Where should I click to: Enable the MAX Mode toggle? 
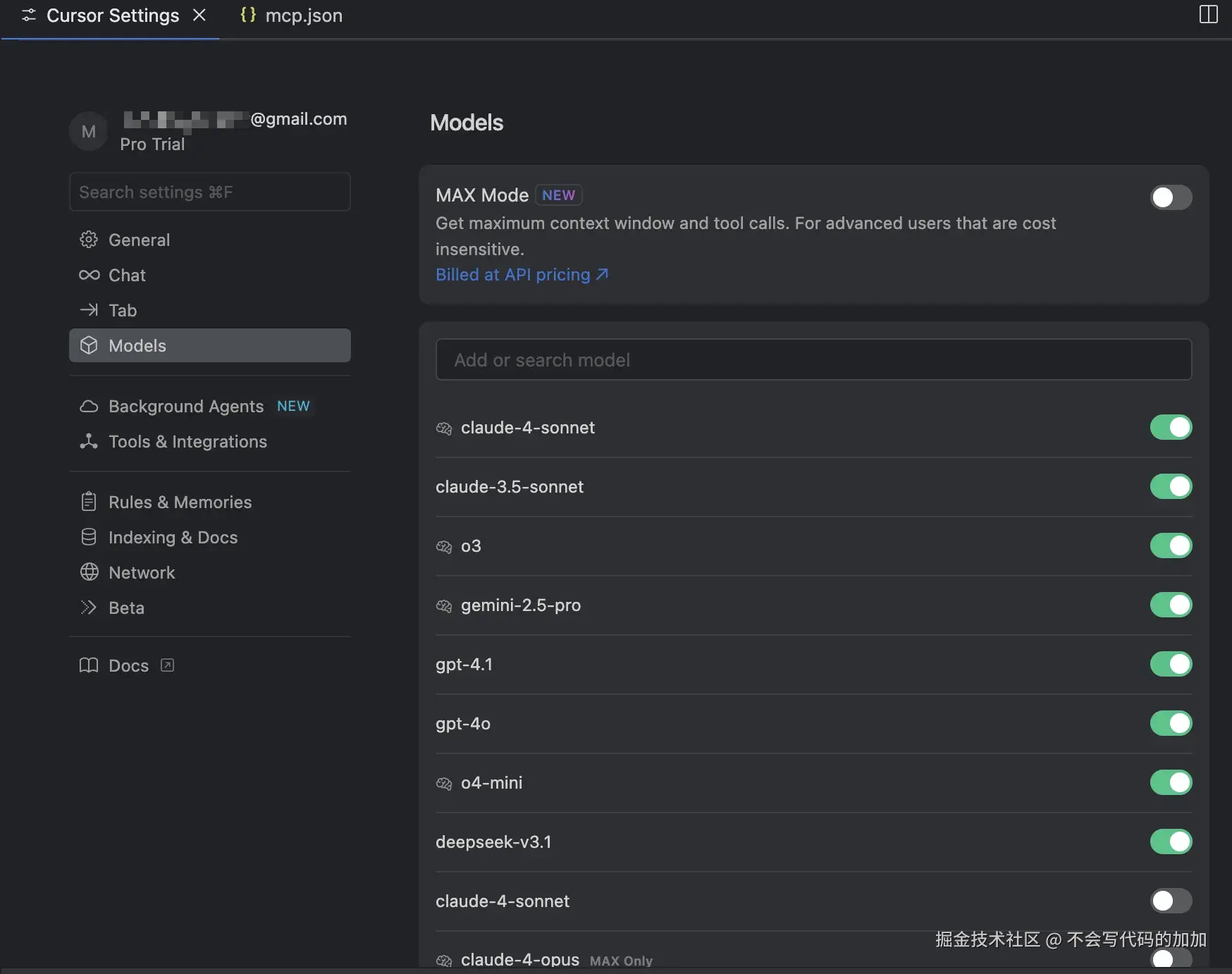coord(1171,197)
